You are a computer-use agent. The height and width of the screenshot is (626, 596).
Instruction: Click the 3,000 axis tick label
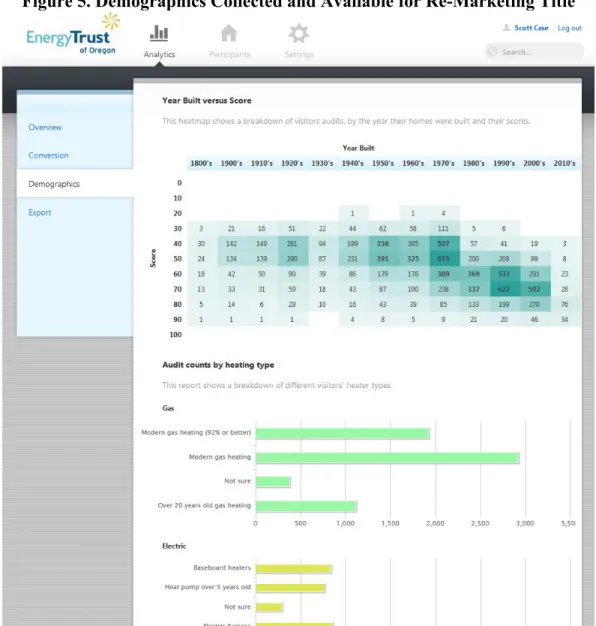point(525,523)
